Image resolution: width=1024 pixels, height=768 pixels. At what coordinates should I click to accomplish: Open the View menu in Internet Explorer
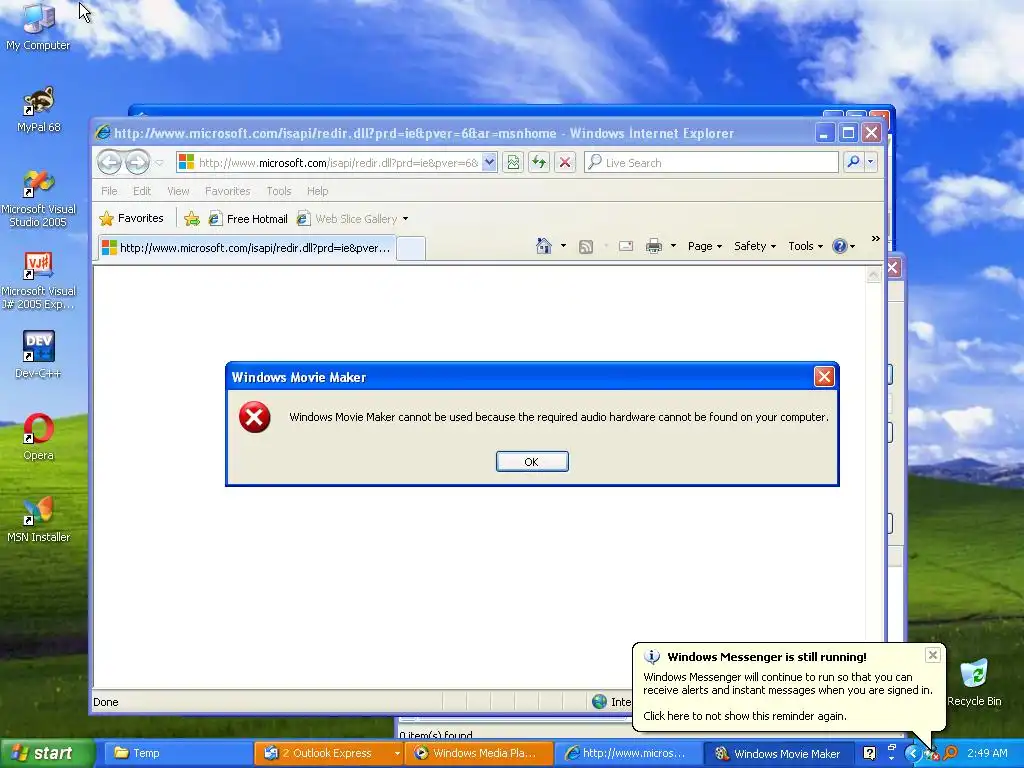[178, 191]
